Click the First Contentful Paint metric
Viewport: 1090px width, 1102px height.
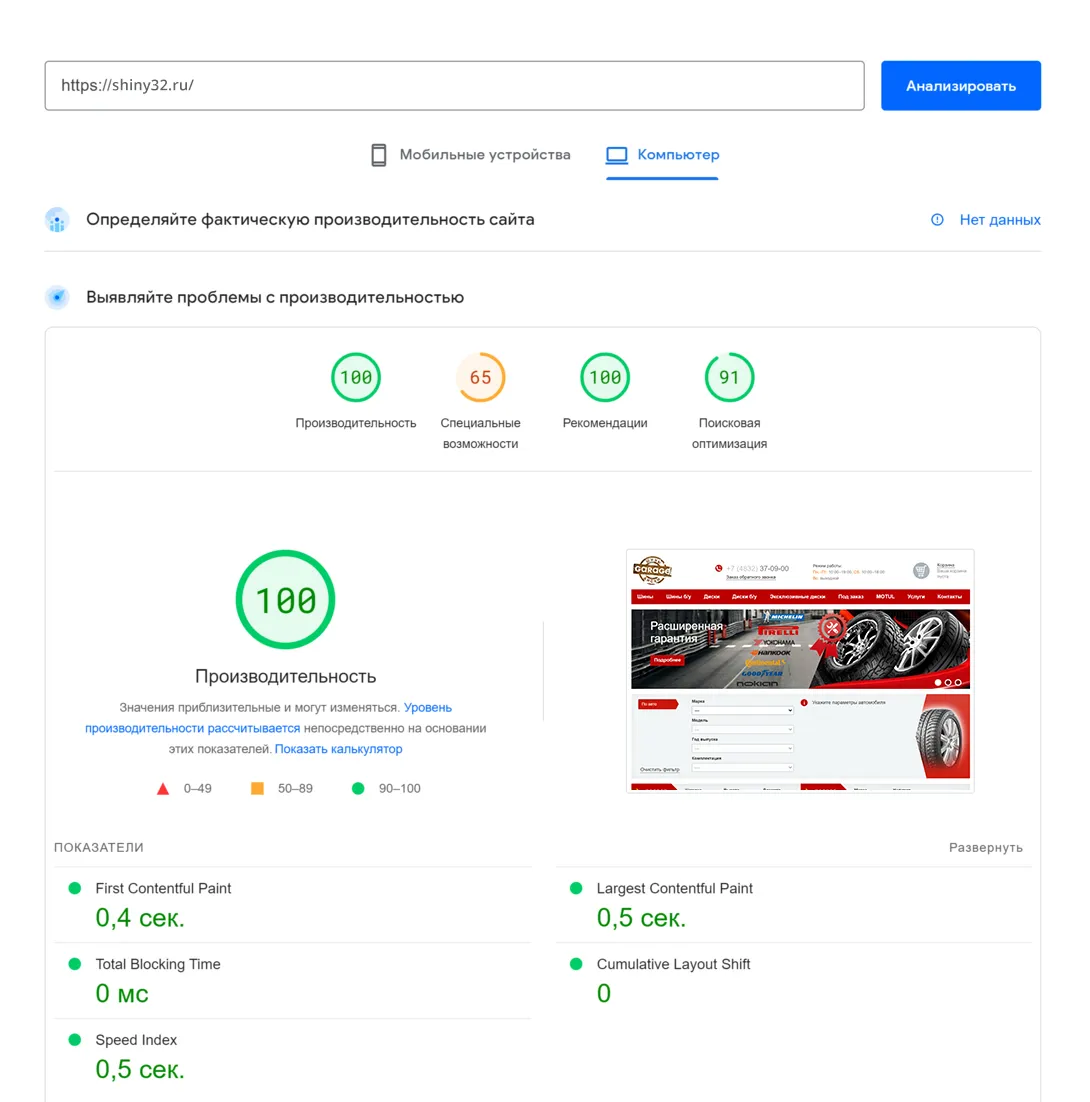click(x=163, y=888)
